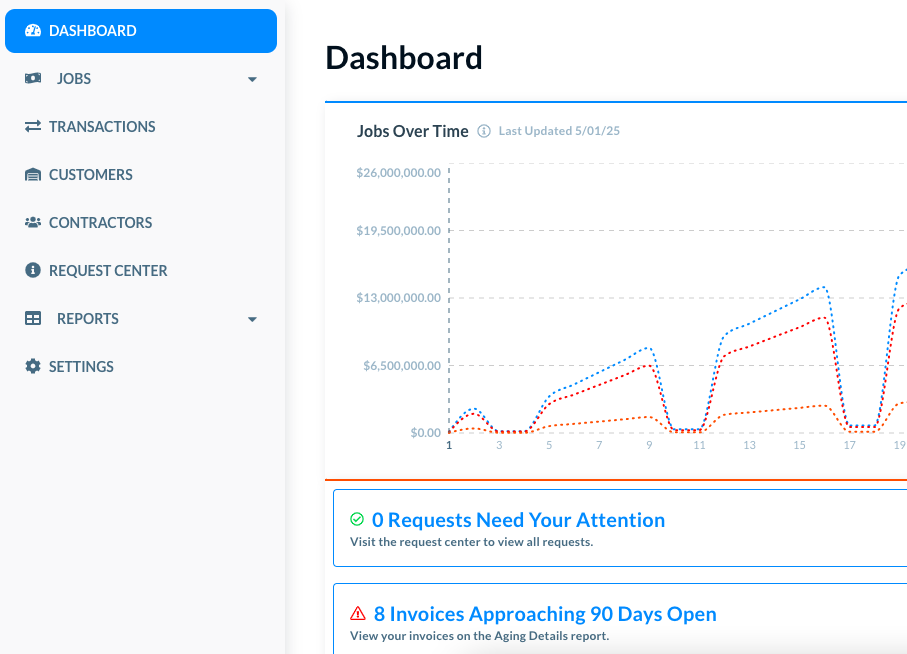This screenshot has height=654, width=907.
Task: Click day 9 marker on chart axis
Action: click(x=649, y=445)
